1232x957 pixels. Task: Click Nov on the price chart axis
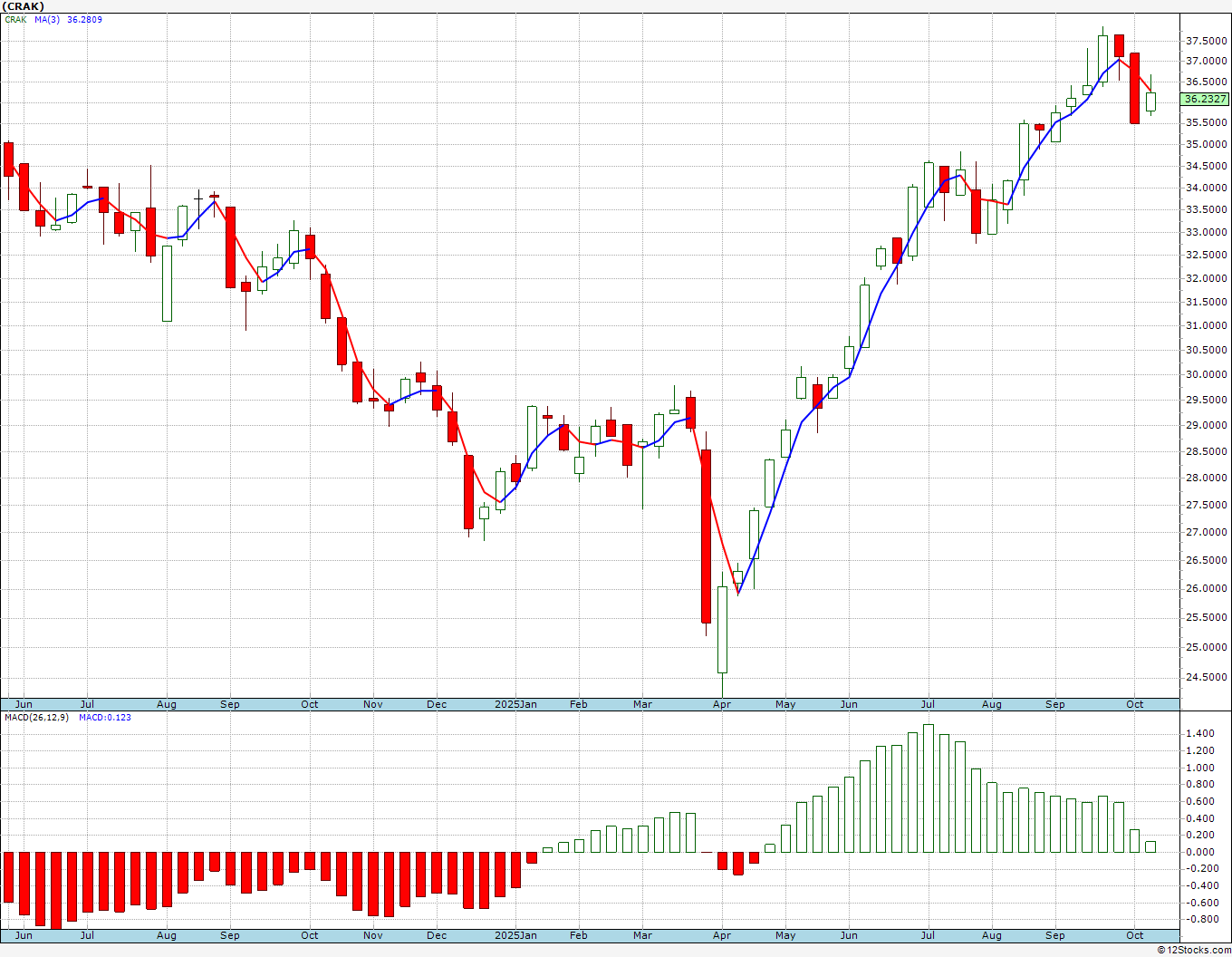(x=372, y=704)
